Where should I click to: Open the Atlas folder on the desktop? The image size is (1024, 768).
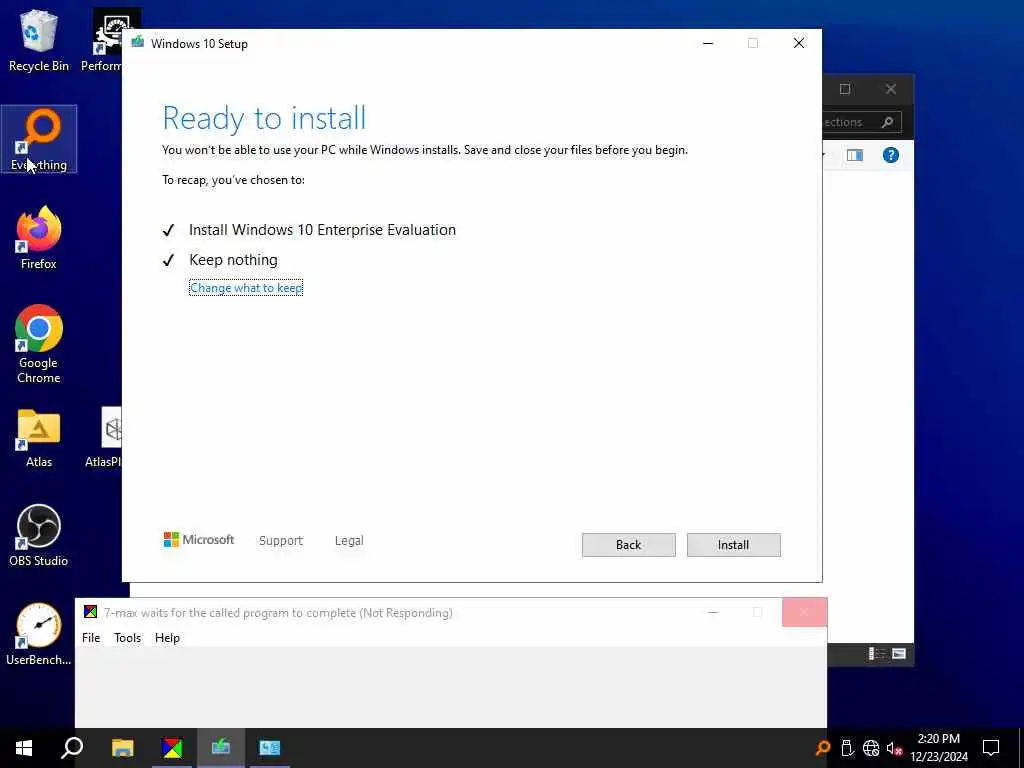39,438
